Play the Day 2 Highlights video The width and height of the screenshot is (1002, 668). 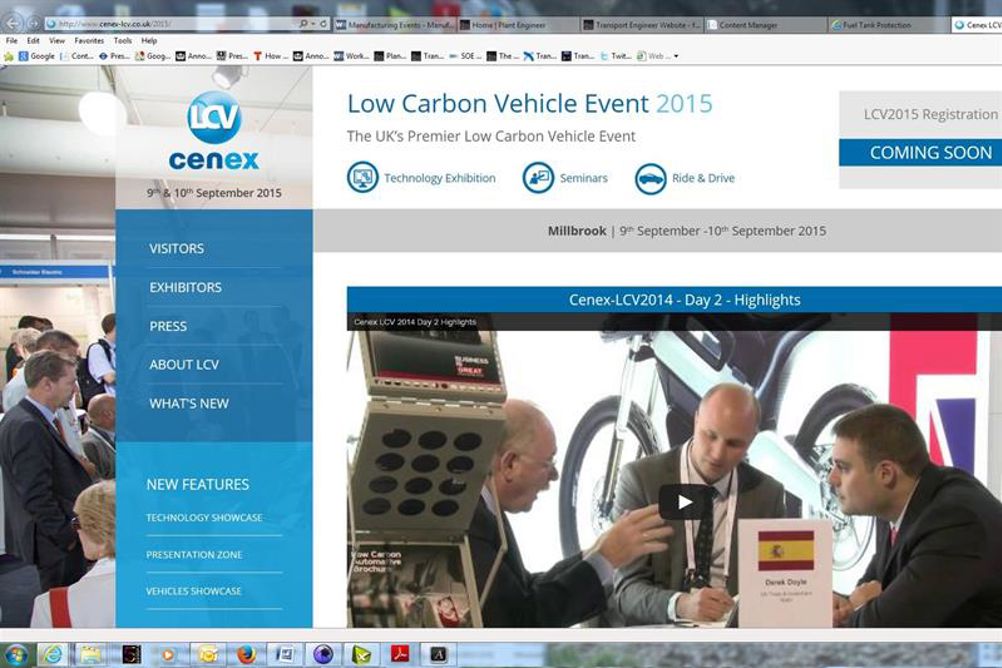click(x=684, y=502)
